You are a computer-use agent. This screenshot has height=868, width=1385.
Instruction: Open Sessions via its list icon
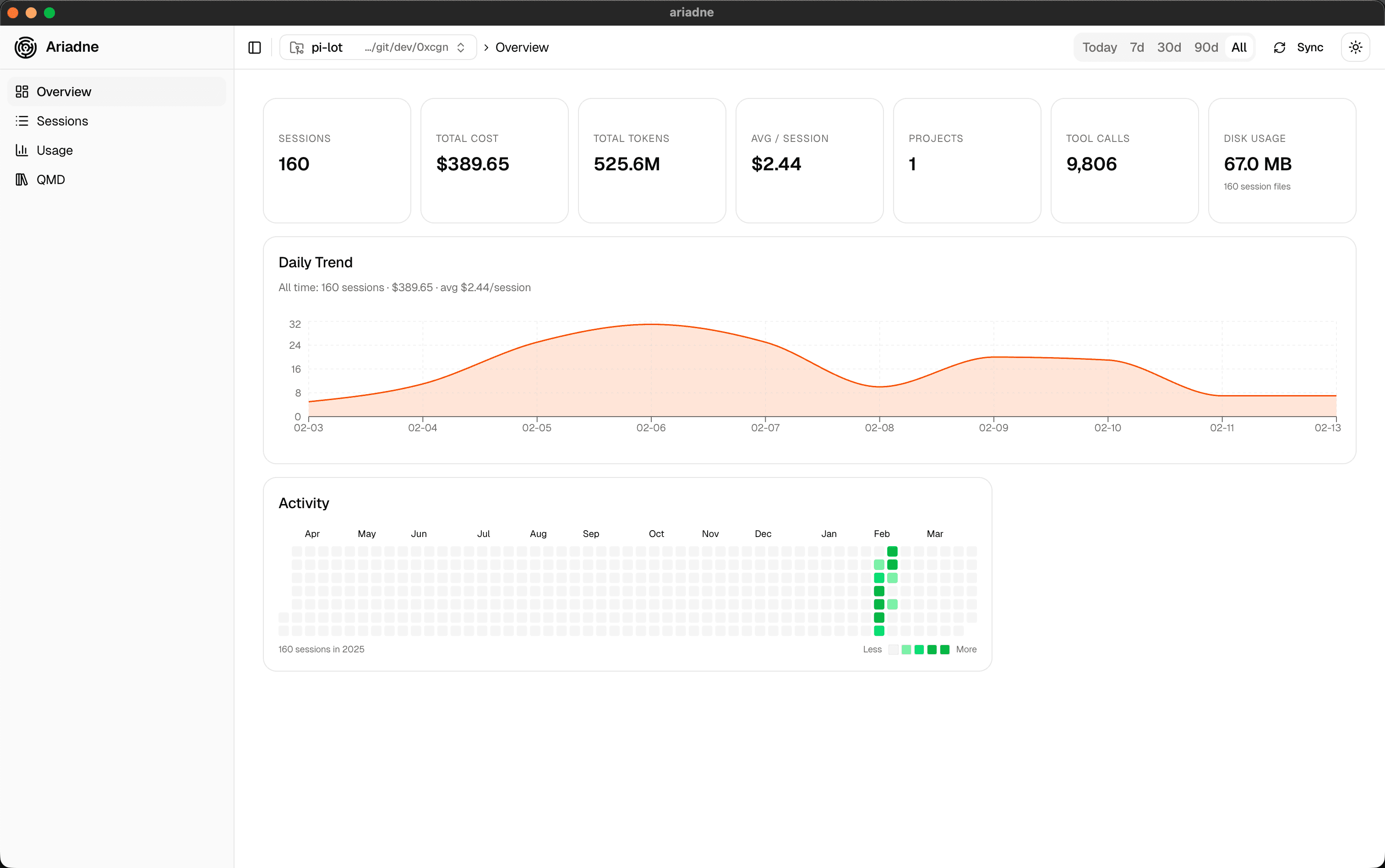[22, 121]
